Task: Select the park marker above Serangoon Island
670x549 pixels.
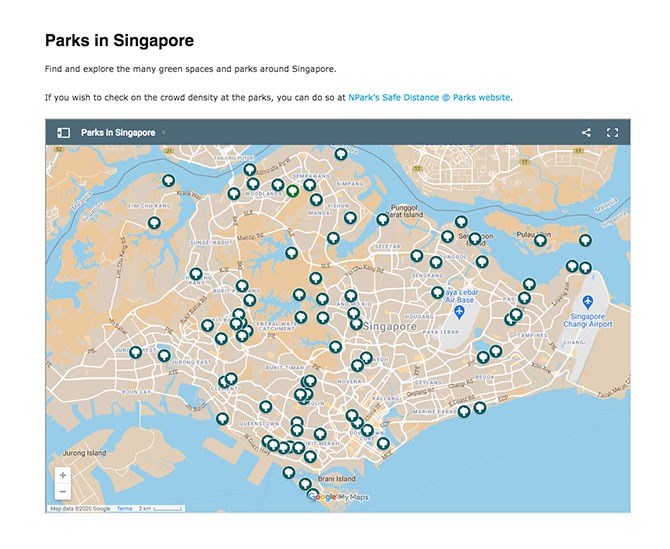Action: (461, 222)
